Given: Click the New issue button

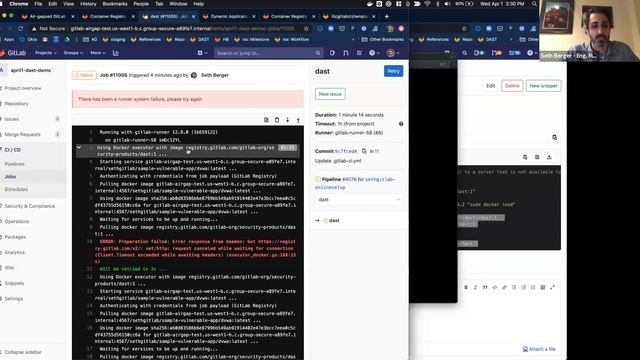Looking at the screenshot, I should (330, 94).
